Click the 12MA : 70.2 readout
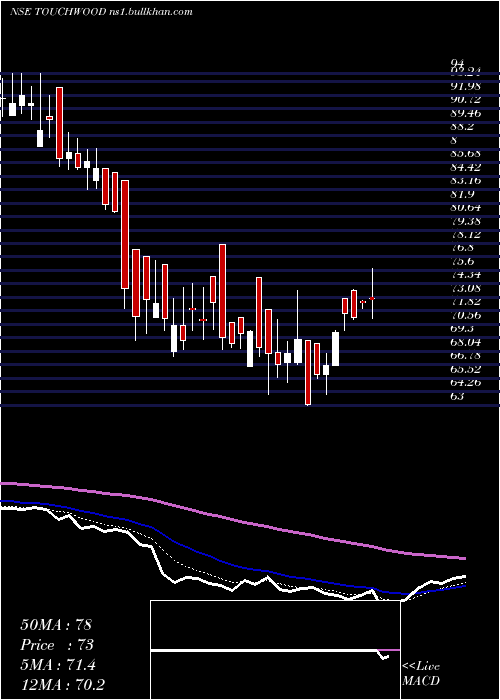Viewport: 500px width, 700px height. [x=62, y=684]
